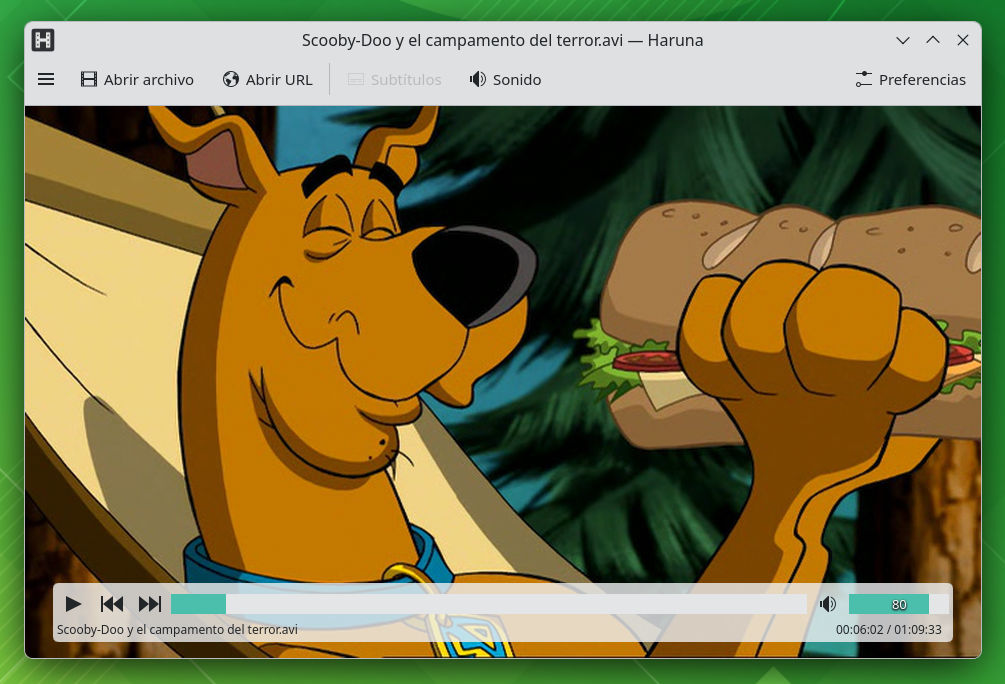Click the Haruna logo in the title bar
1005x684 pixels.
42,40
